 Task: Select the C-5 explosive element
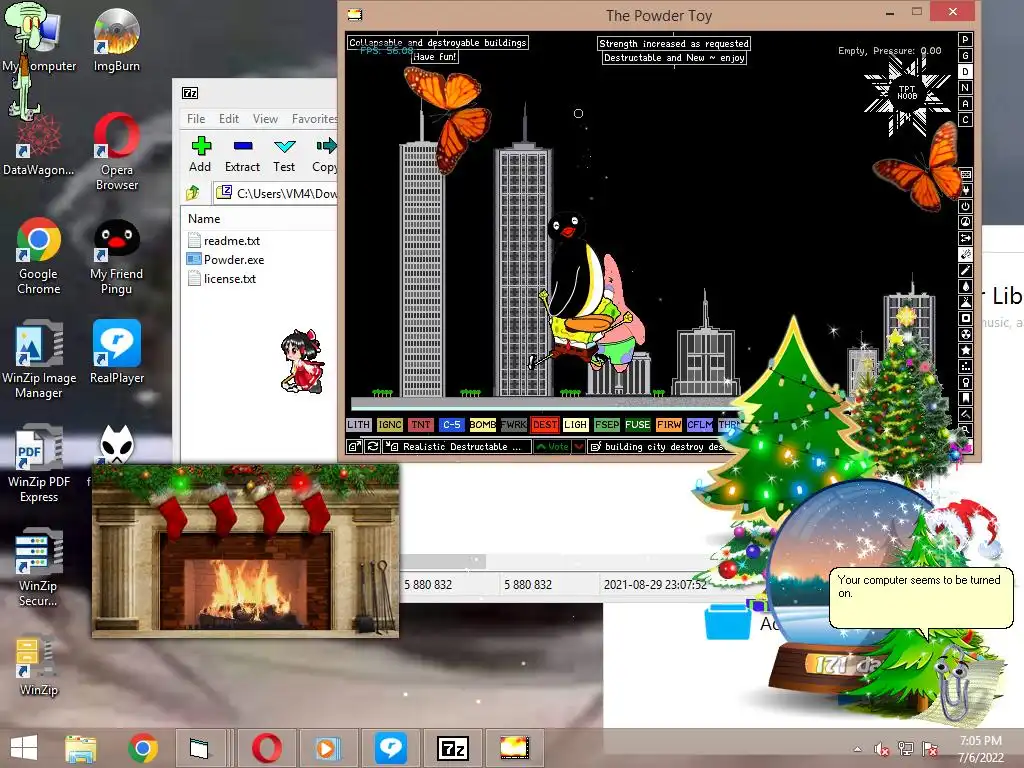[451, 424]
